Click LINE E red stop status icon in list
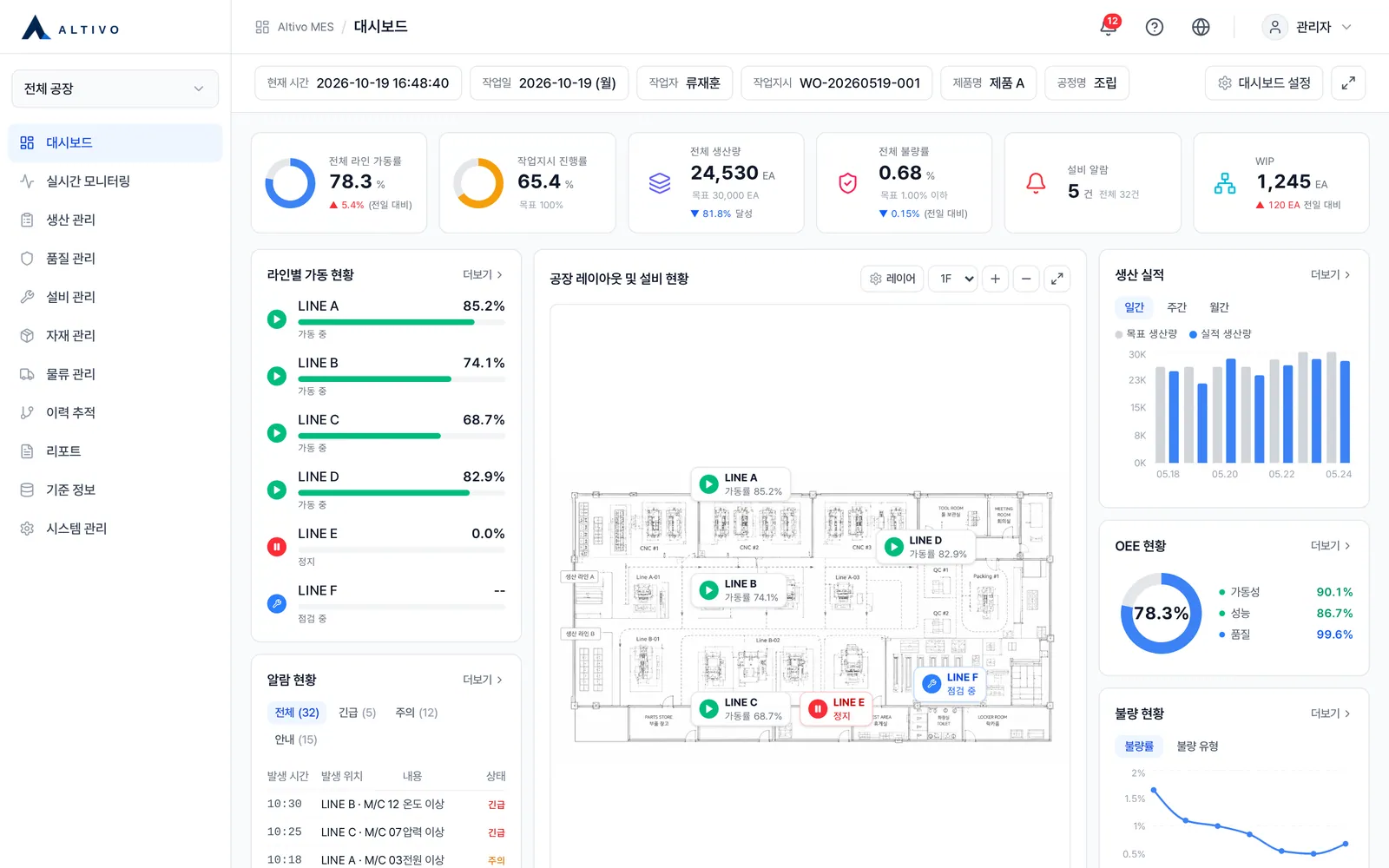Viewport: 1389px width, 868px height. click(x=277, y=547)
